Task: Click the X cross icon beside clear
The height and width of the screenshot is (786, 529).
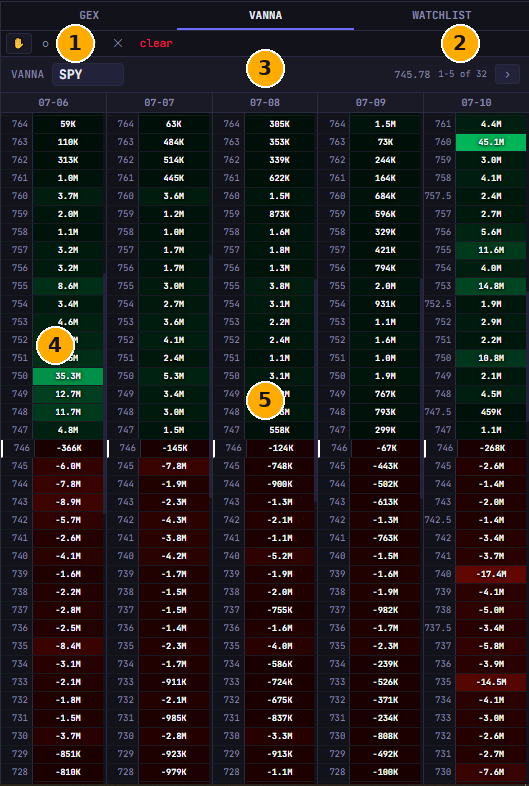Action: (118, 44)
